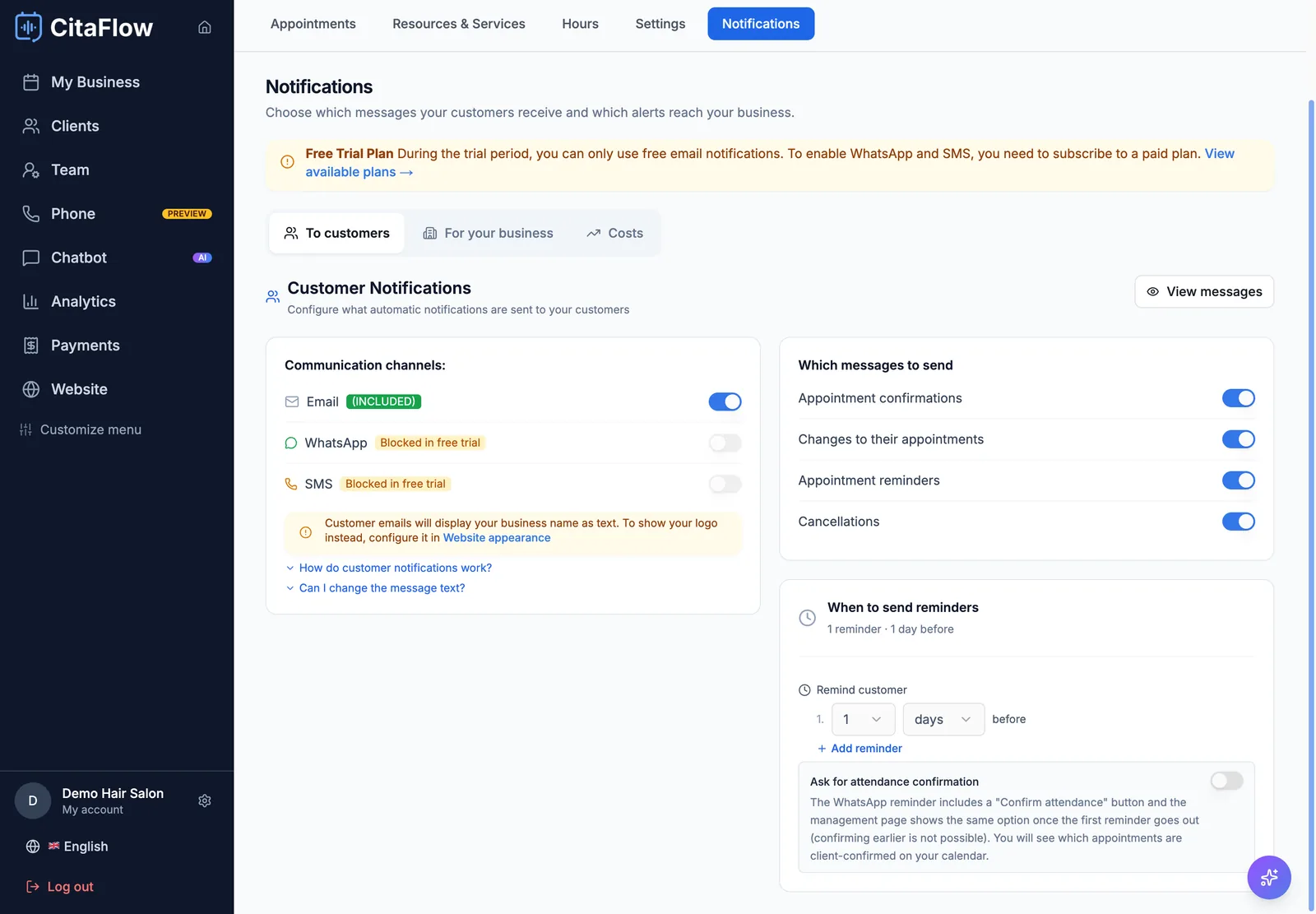Viewport: 1316px width, 914px height.
Task: Turn off Cancellations messages toggle
Action: click(1238, 522)
